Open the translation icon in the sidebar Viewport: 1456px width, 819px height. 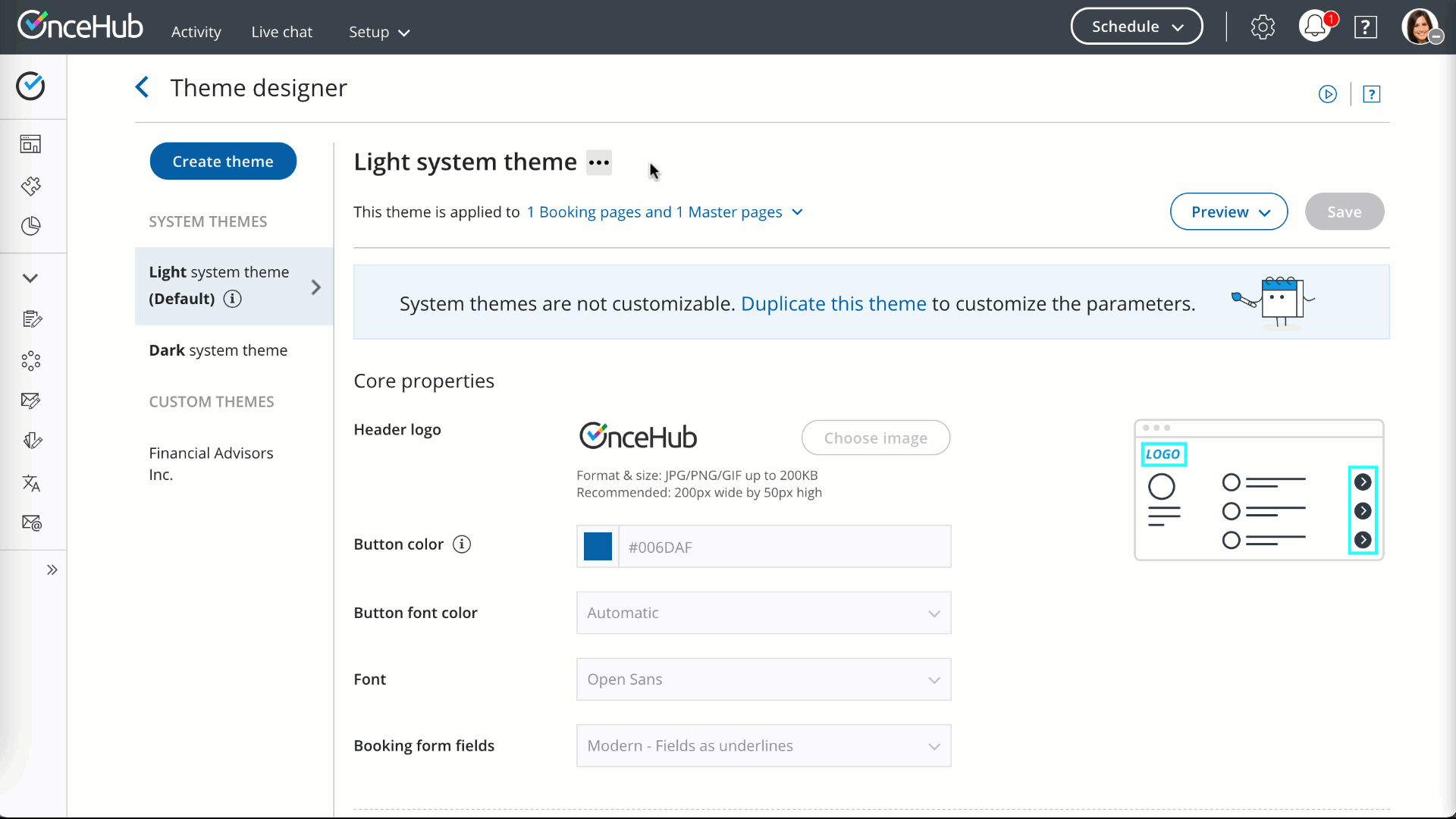(31, 483)
